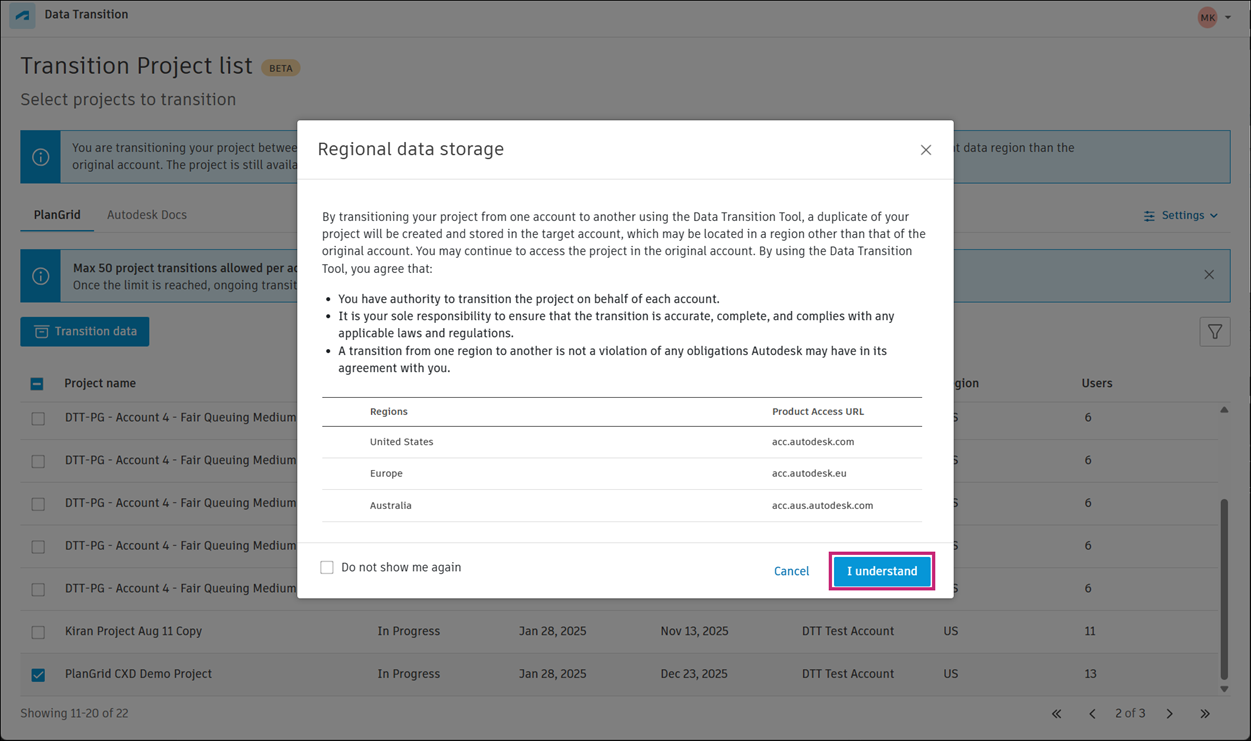The height and width of the screenshot is (741, 1251).
Task: Click Cancel in the dialog
Action: coord(791,572)
